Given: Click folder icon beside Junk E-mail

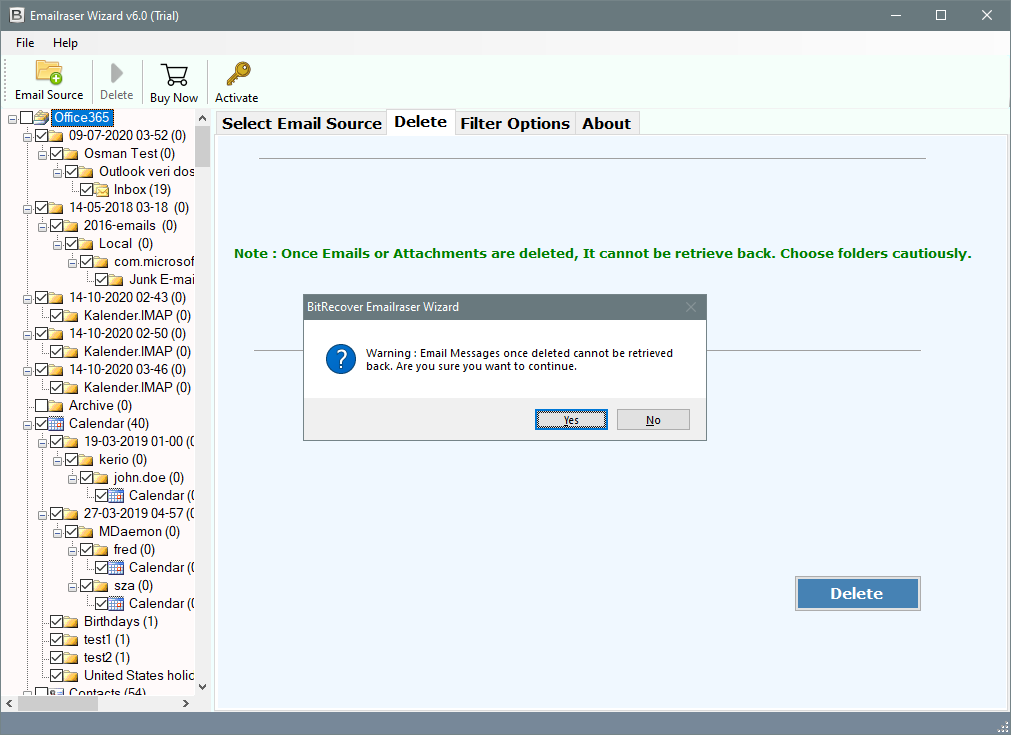Looking at the screenshot, I should (116, 280).
